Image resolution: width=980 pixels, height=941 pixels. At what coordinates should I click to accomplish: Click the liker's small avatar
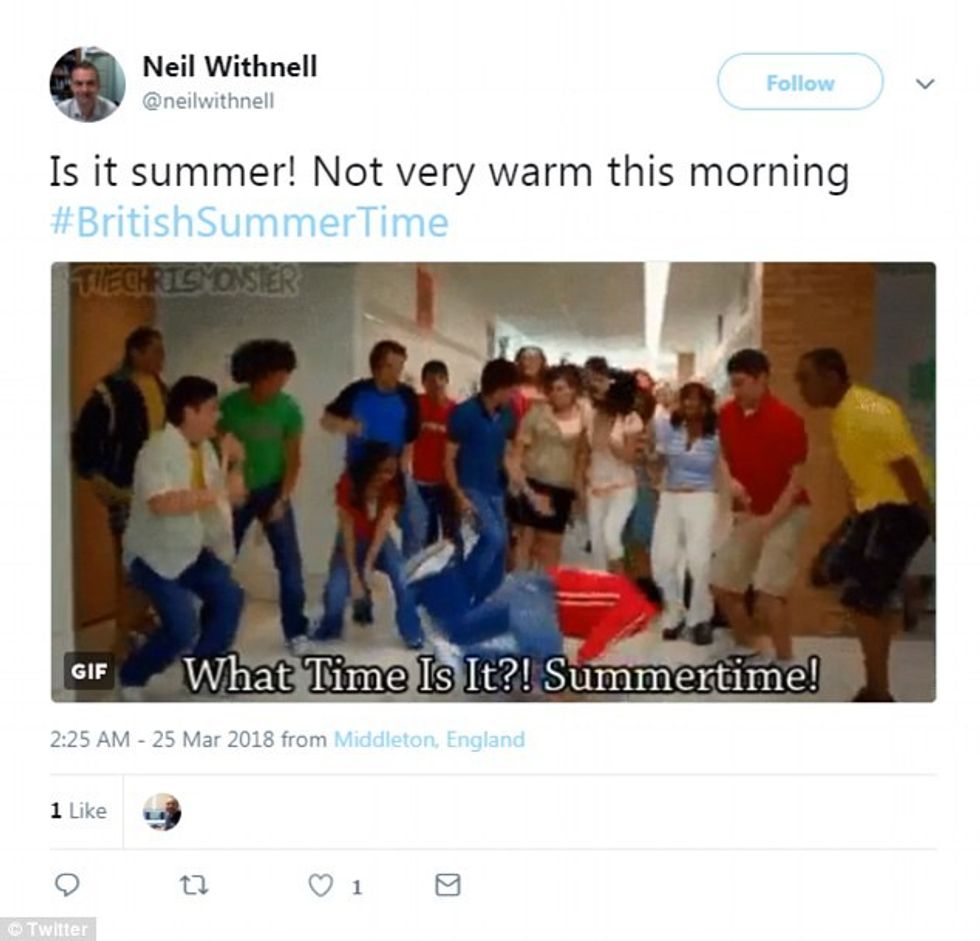tap(162, 812)
